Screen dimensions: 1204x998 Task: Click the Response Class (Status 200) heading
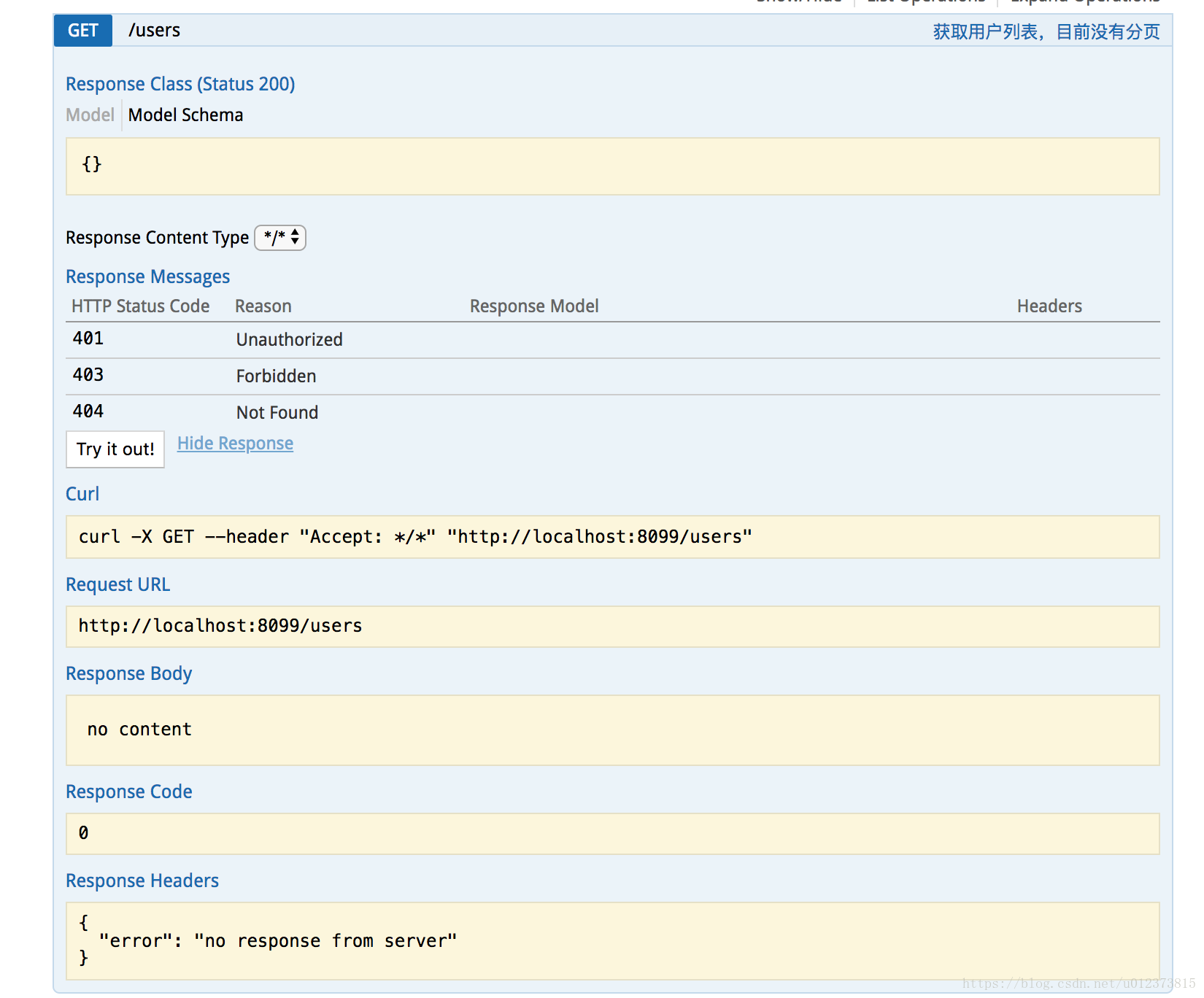coord(180,85)
